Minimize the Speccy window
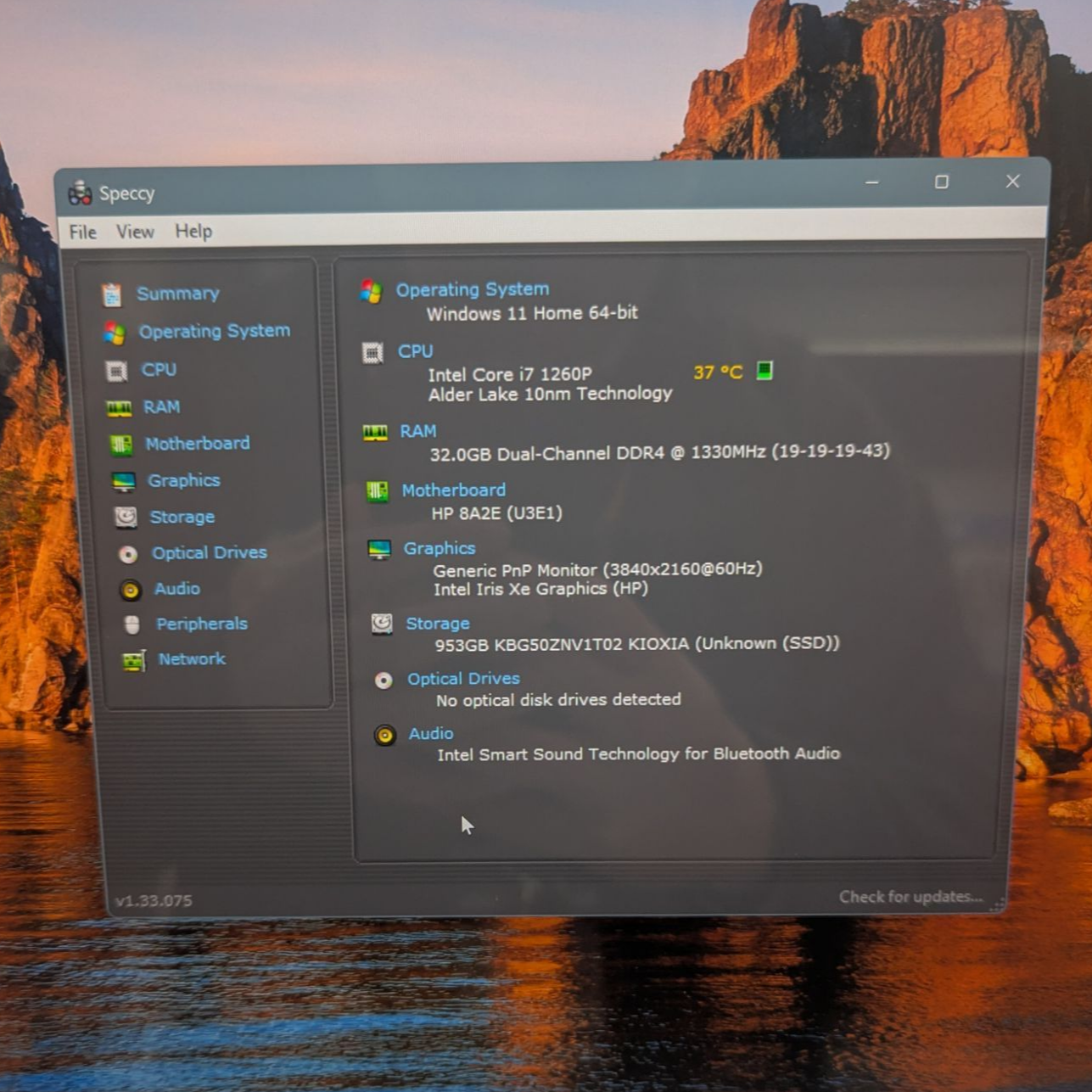 872,182
